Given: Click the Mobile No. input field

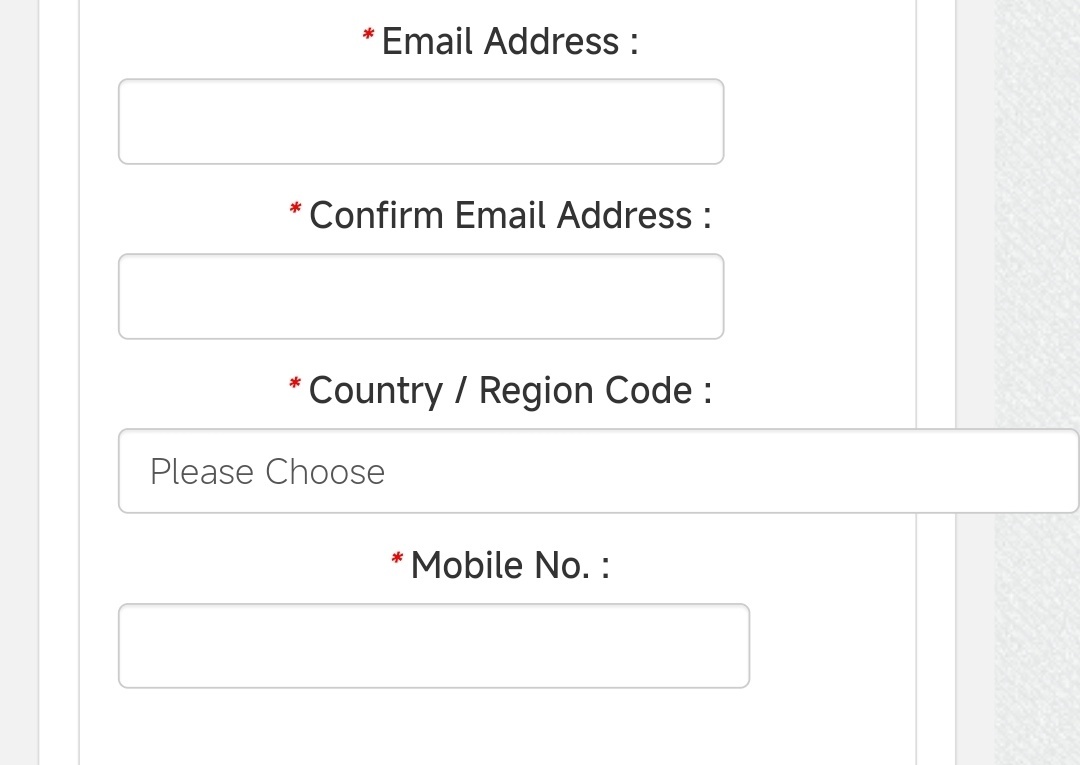Looking at the screenshot, I should (434, 646).
